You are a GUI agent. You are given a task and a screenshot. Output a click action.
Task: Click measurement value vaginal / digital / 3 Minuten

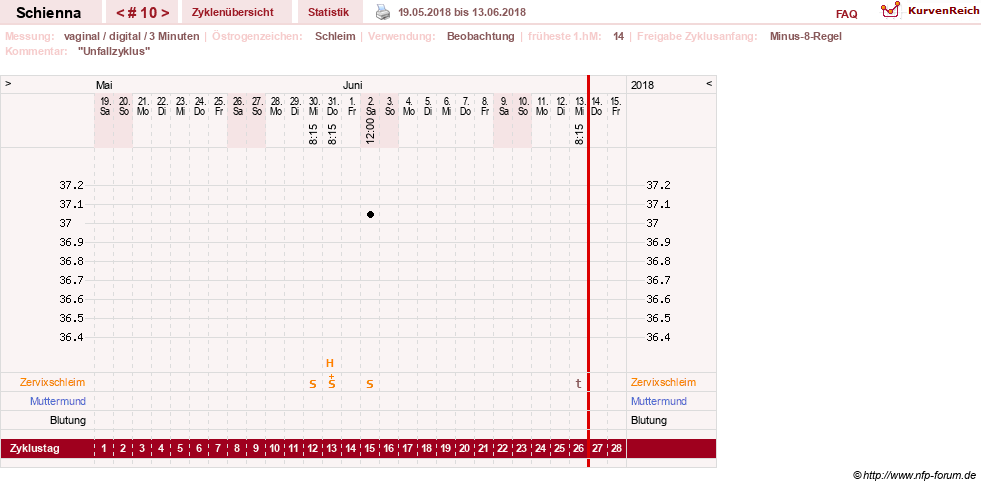pyautogui.click(x=131, y=36)
